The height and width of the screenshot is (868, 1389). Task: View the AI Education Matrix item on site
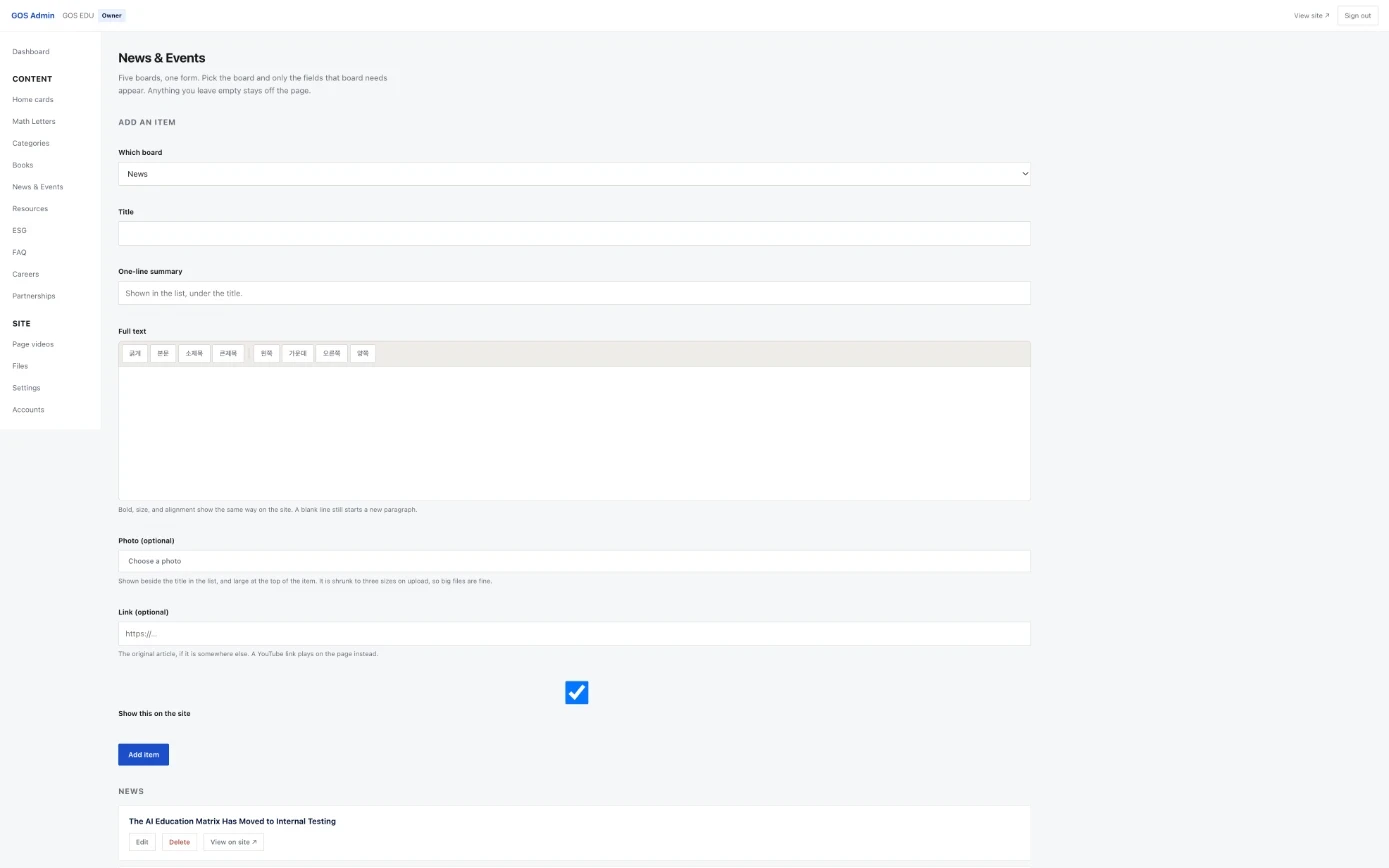pos(233,842)
